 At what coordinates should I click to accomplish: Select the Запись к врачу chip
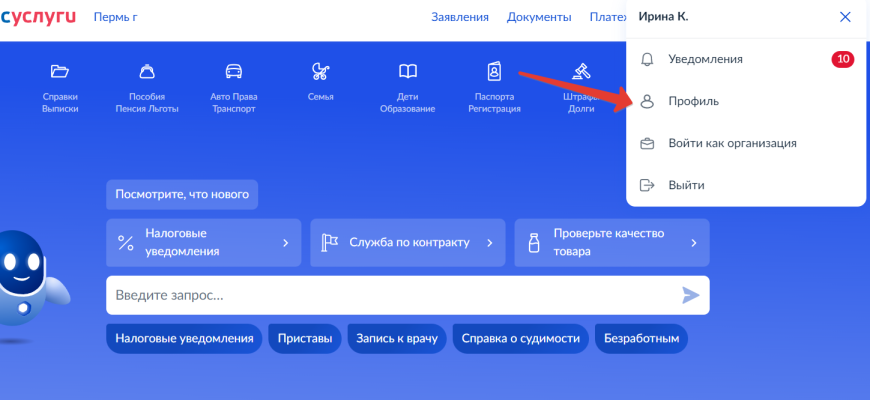click(x=396, y=339)
